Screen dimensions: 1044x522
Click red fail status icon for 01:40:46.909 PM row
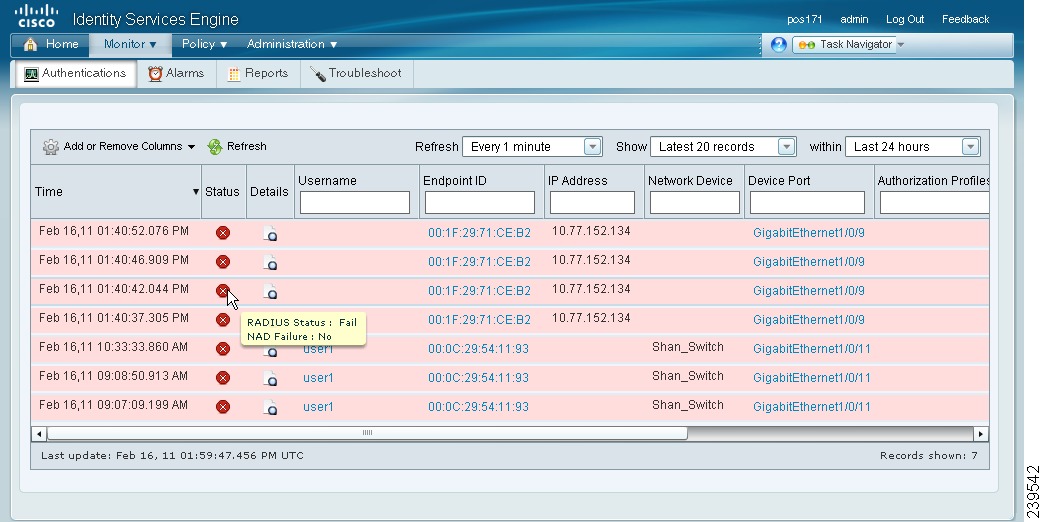tap(223, 262)
